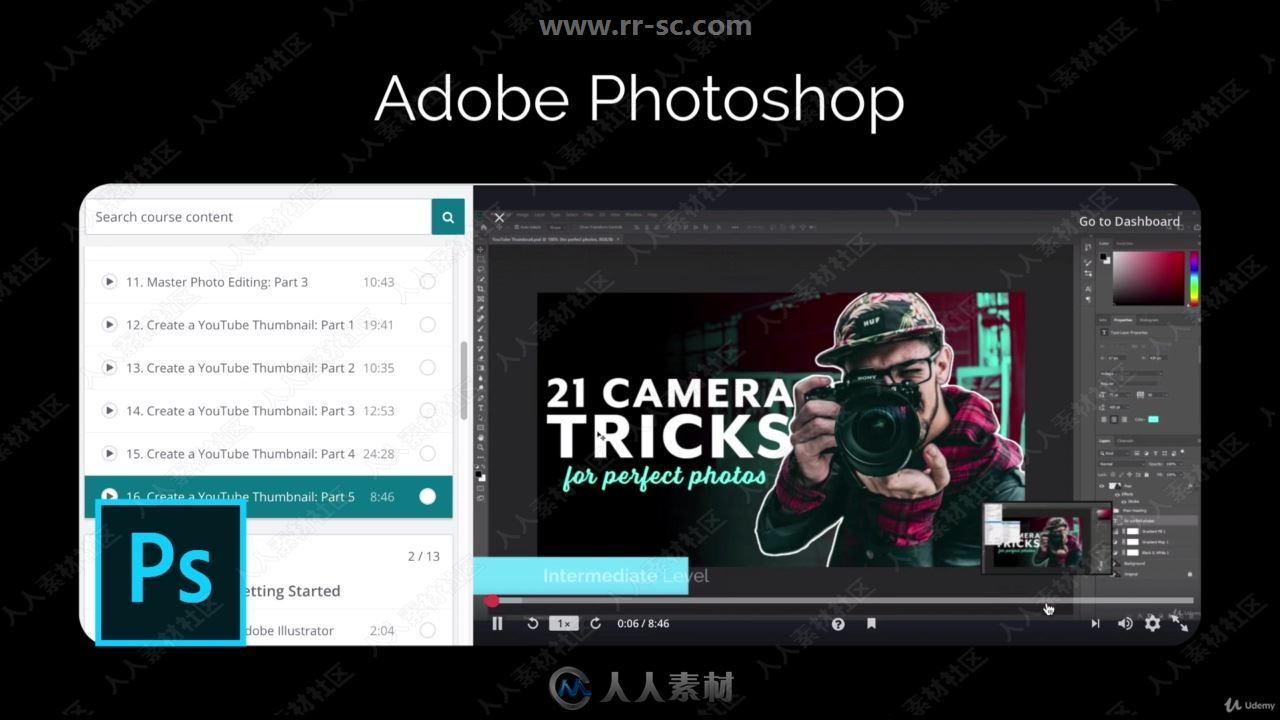
Task: Click the 24:28 duration text
Action: [378, 454]
